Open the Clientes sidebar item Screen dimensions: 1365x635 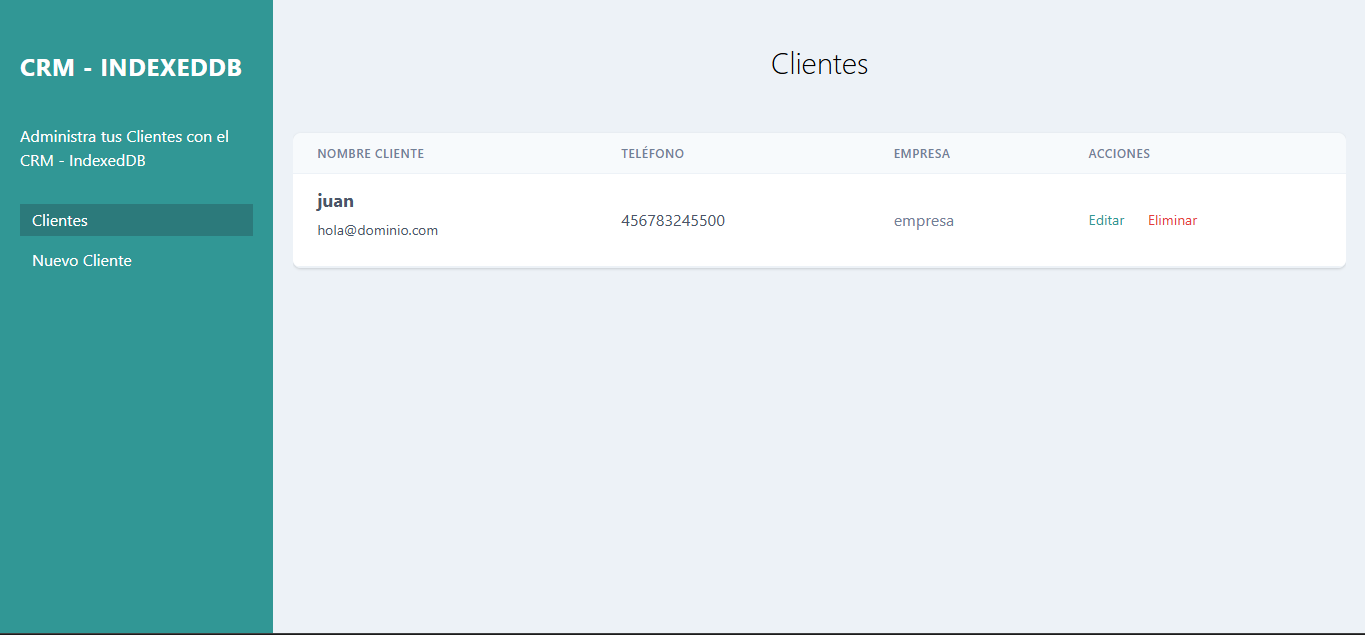136,220
